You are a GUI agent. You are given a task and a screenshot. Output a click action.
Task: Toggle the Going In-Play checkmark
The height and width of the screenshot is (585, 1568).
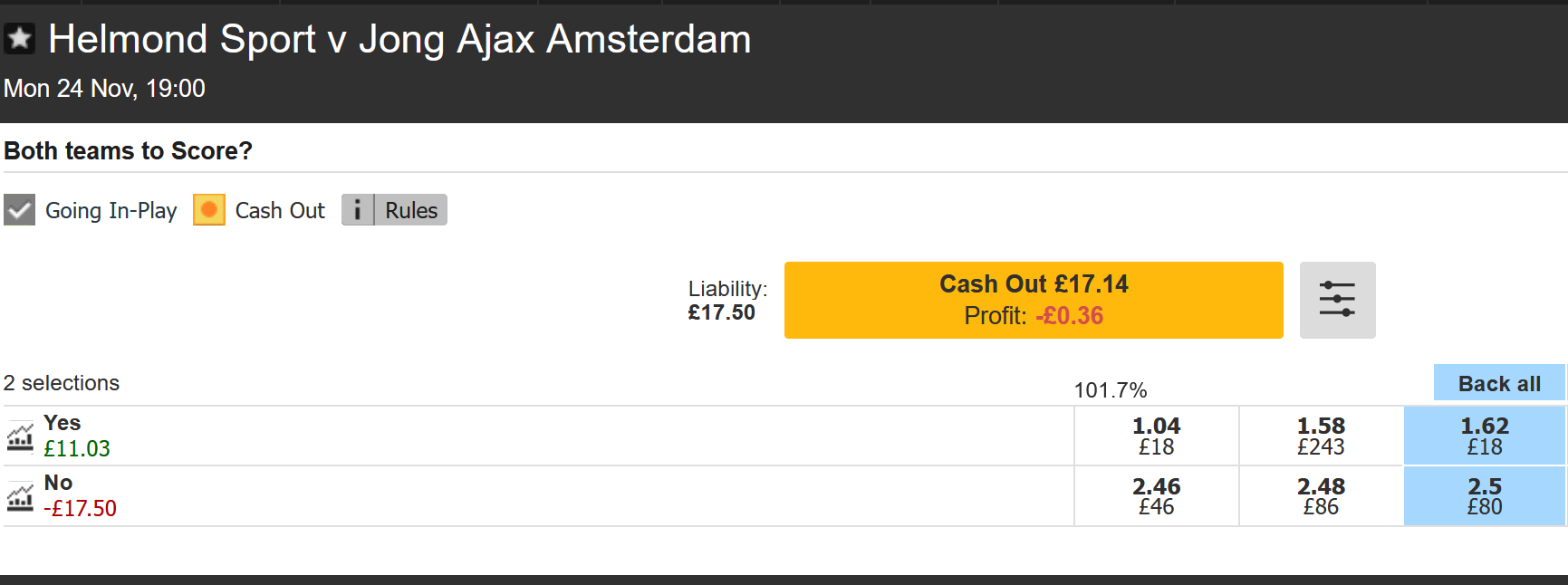pos(19,210)
